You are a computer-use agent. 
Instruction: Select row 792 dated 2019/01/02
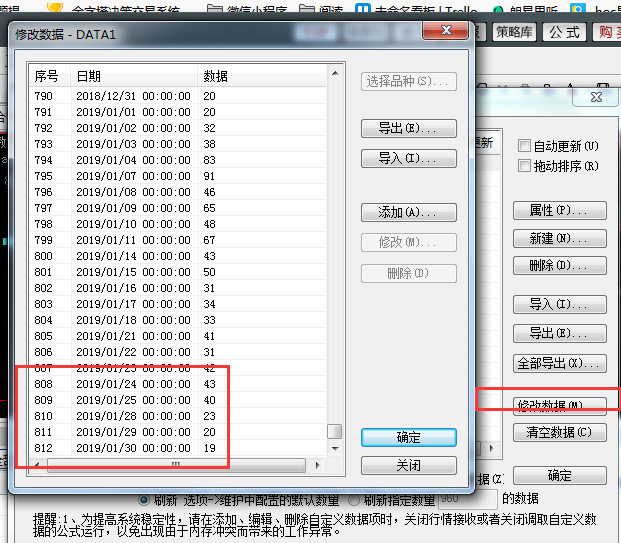pyautogui.click(x=178, y=128)
